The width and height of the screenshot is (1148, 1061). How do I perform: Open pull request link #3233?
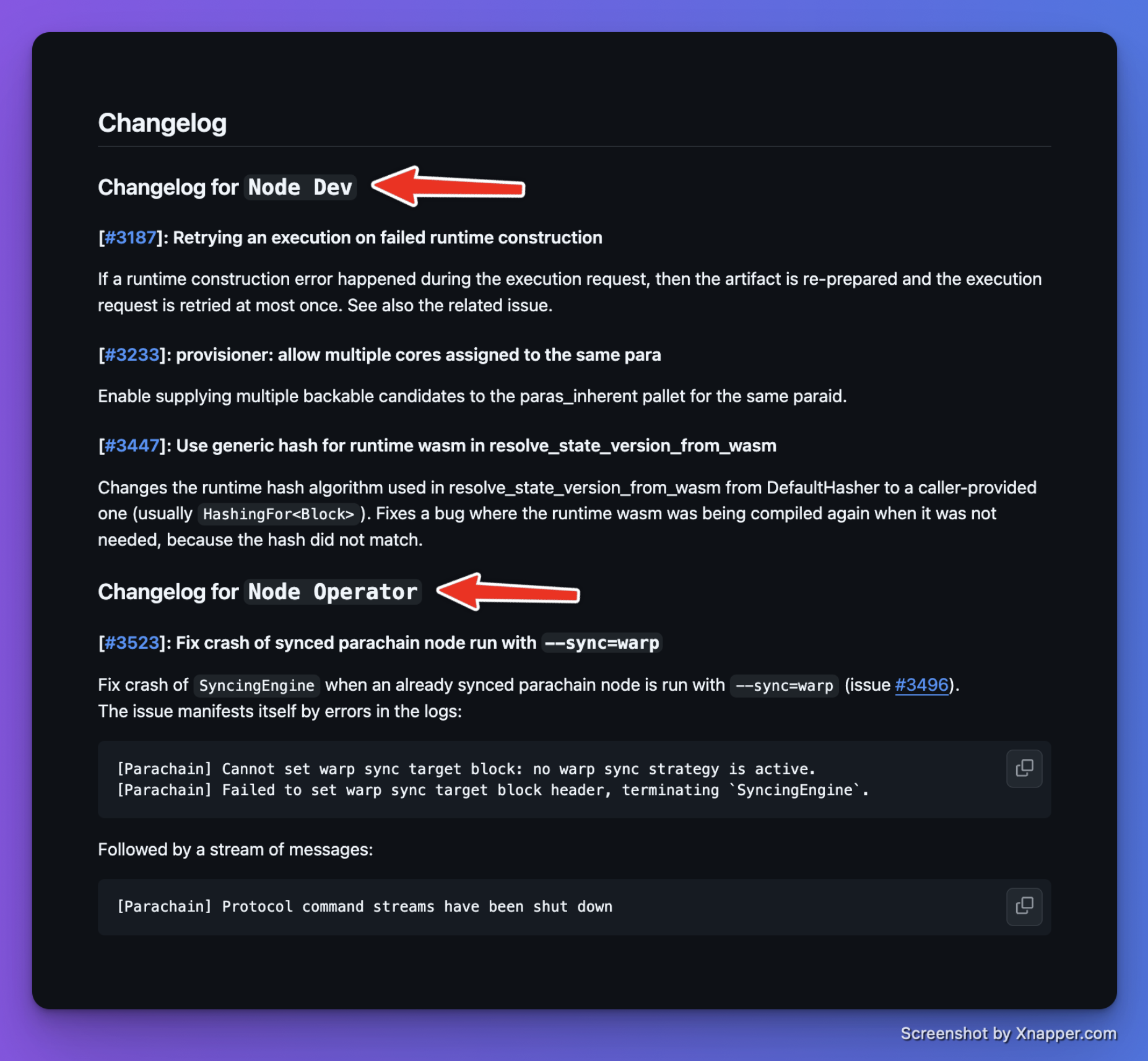[131, 355]
